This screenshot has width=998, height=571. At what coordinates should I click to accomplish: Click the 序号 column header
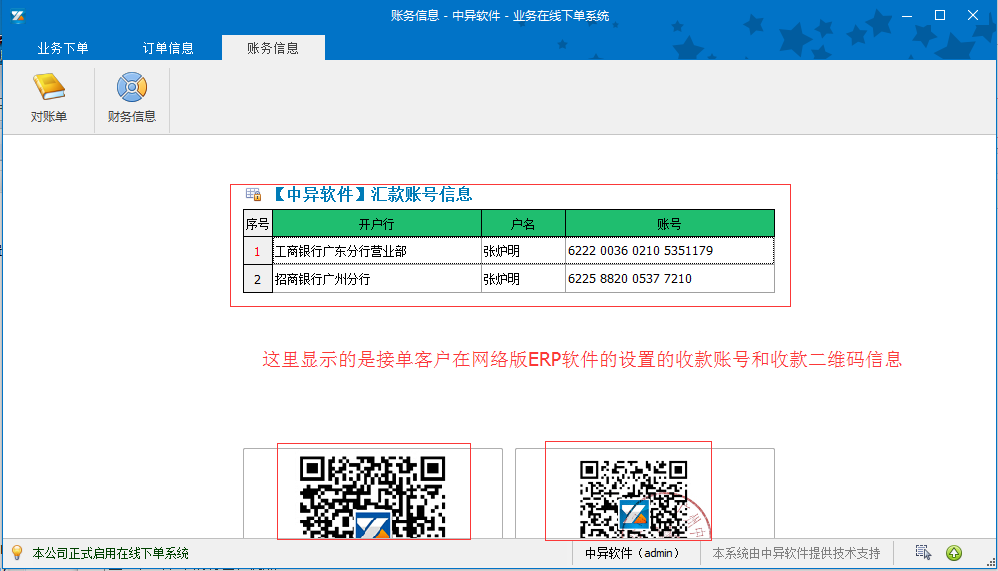click(x=258, y=224)
